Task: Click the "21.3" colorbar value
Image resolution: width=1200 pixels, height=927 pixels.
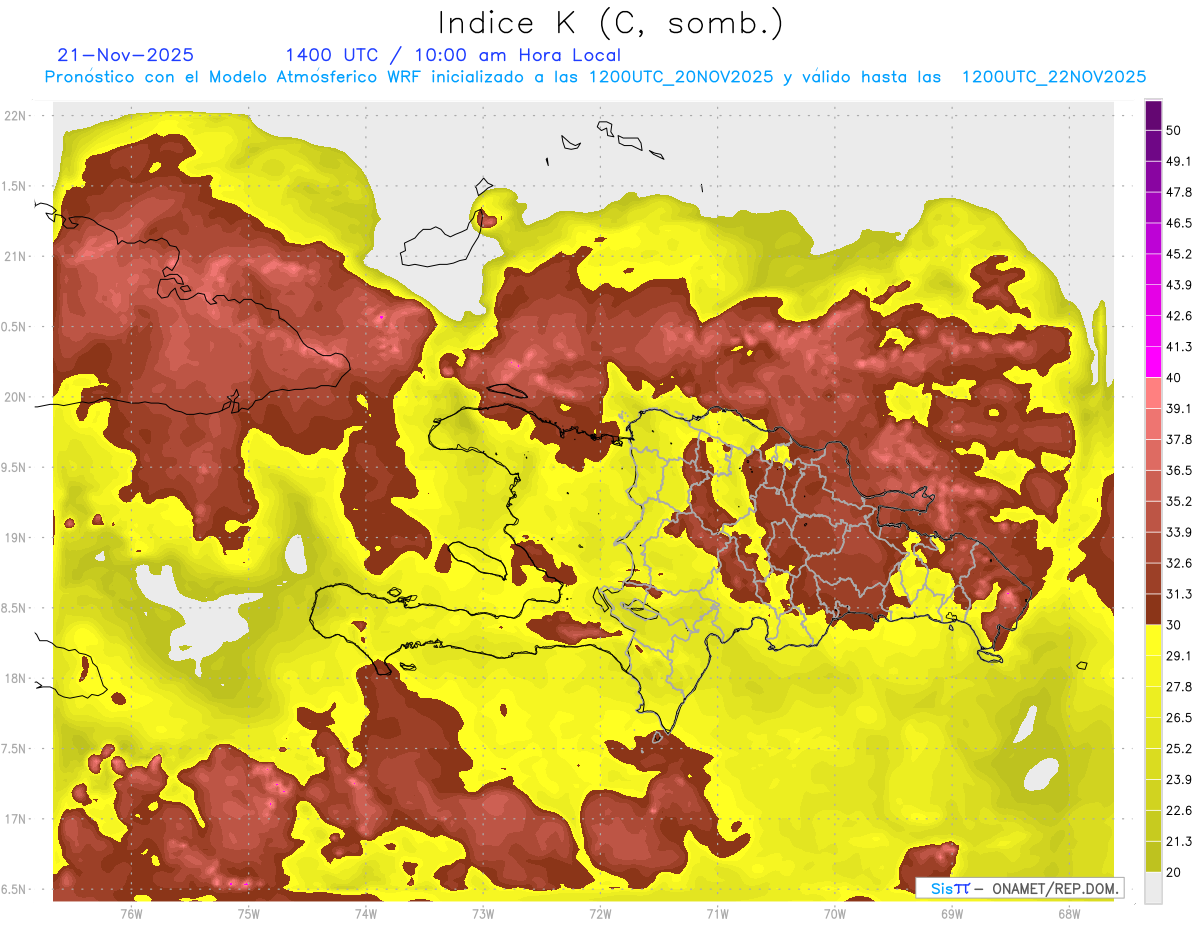Action: (1179, 842)
